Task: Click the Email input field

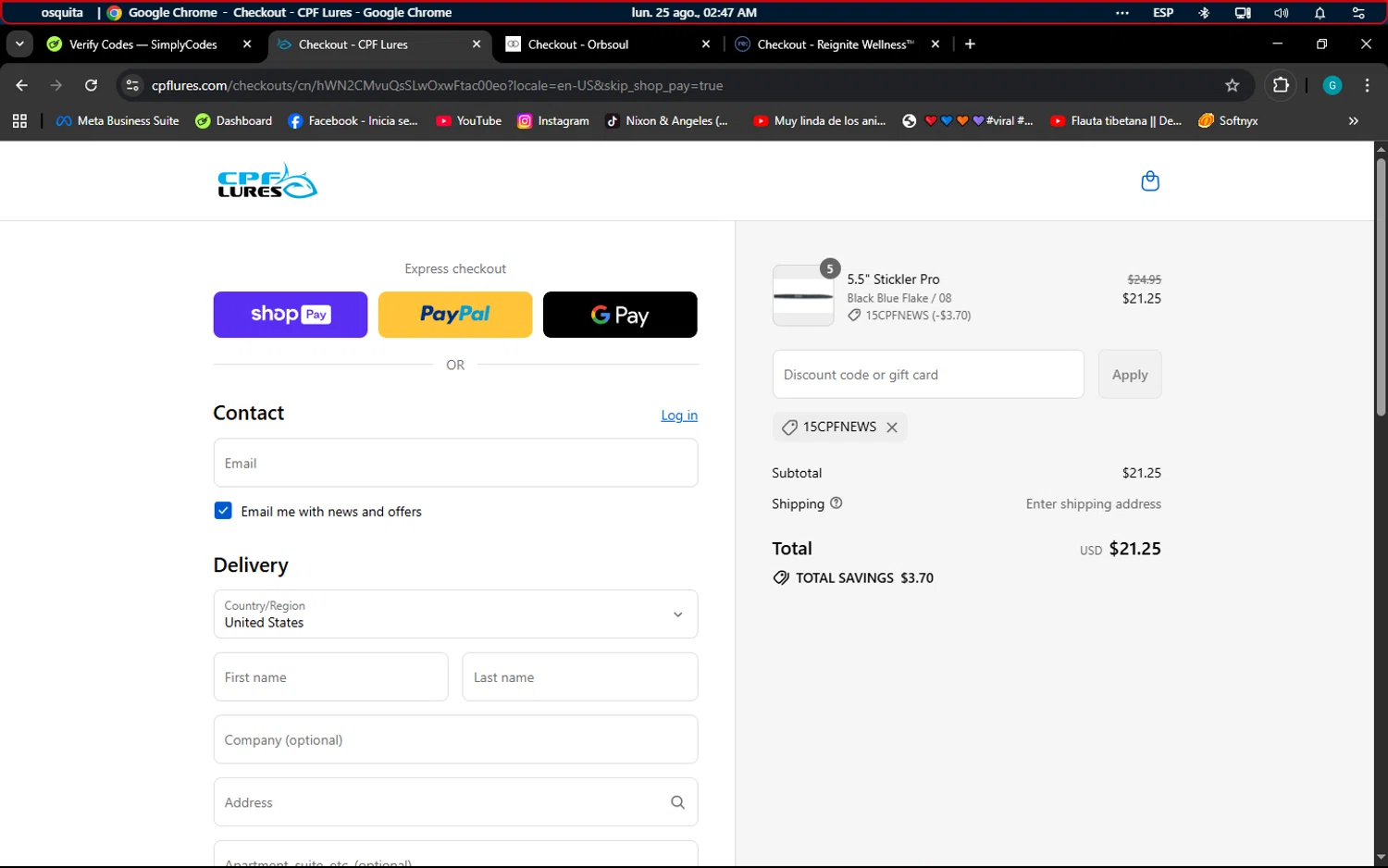Action: pos(455,463)
